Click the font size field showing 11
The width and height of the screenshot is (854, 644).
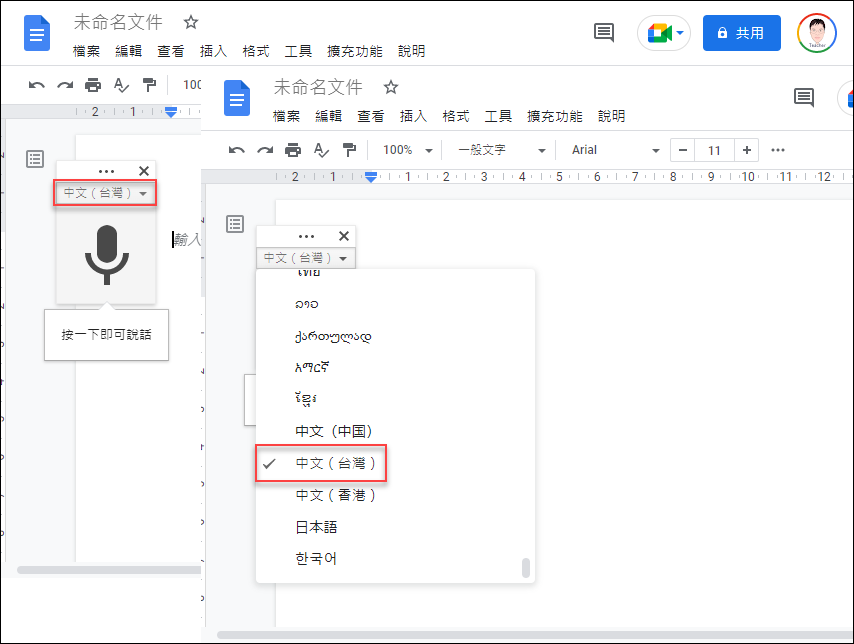pyautogui.click(x=715, y=150)
